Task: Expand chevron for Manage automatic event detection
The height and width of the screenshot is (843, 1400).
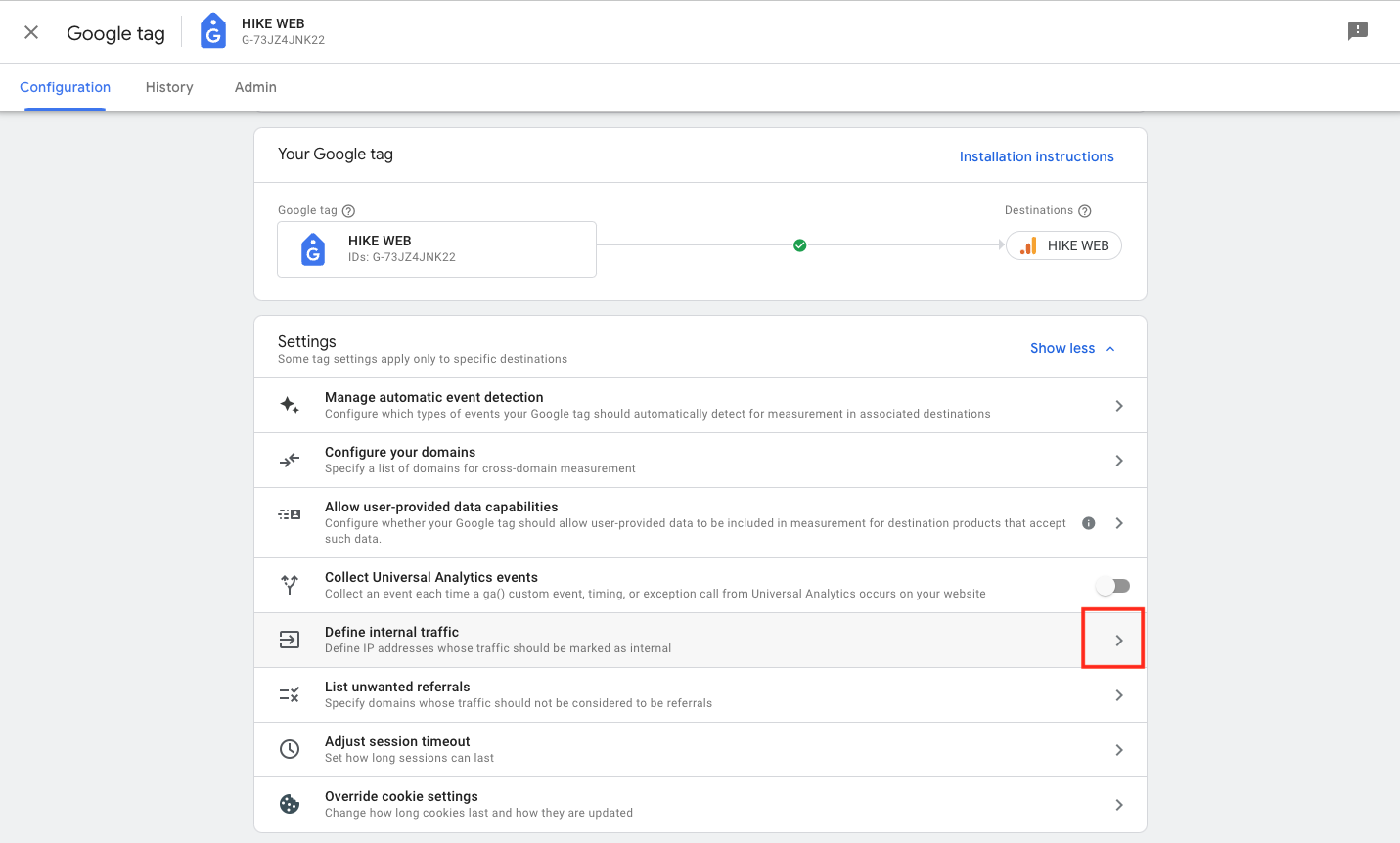Action: [1119, 406]
